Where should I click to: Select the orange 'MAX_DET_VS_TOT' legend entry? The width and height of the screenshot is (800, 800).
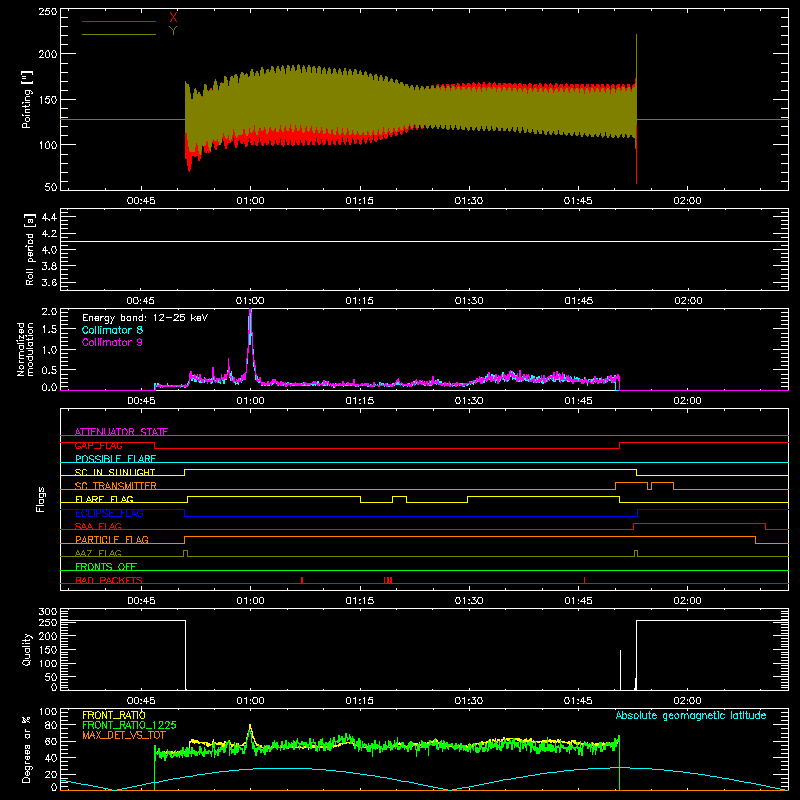[124, 735]
